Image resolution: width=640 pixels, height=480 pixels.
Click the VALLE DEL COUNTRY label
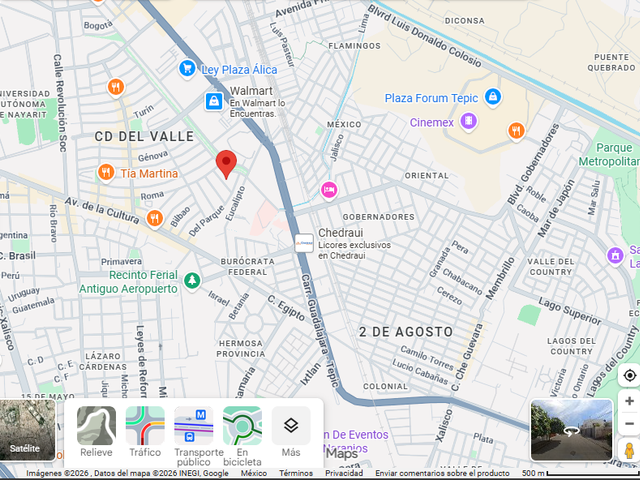[551, 267]
